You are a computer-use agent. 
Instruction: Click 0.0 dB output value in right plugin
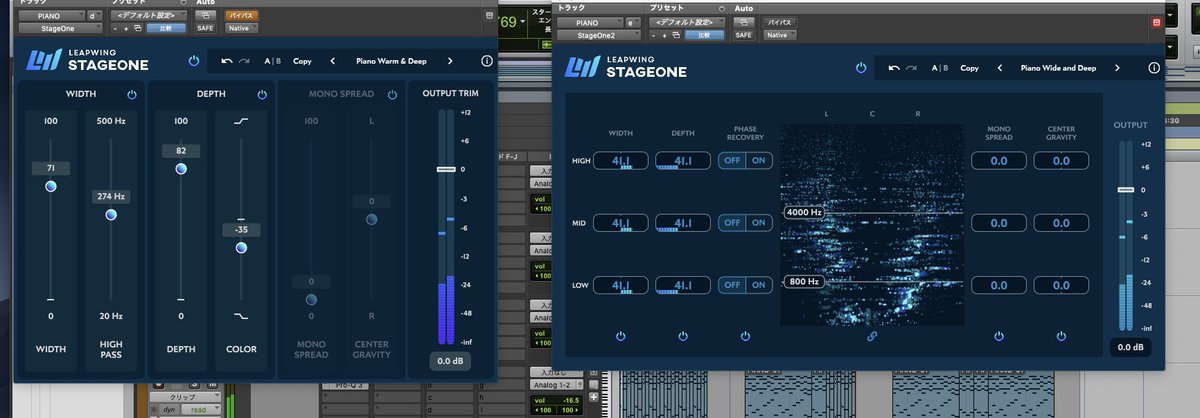coord(1130,347)
